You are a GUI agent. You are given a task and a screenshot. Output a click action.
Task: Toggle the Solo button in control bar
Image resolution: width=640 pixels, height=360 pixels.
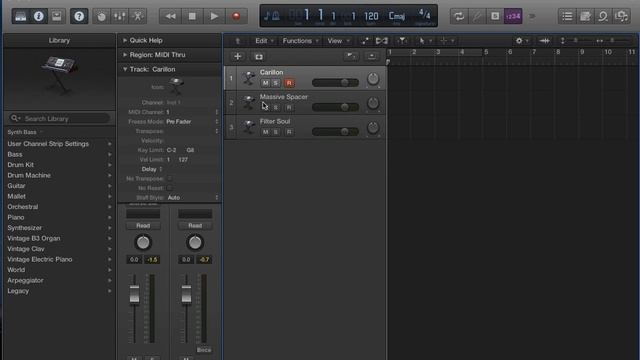point(495,16)
